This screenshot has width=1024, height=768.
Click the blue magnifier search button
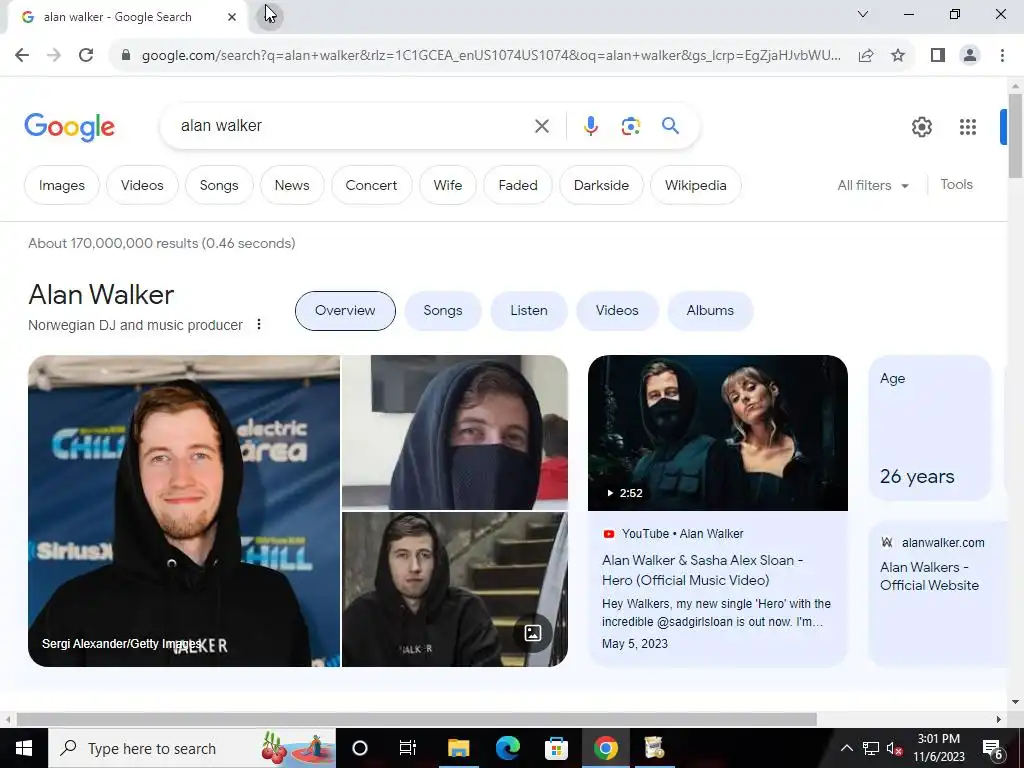[670, 126]
